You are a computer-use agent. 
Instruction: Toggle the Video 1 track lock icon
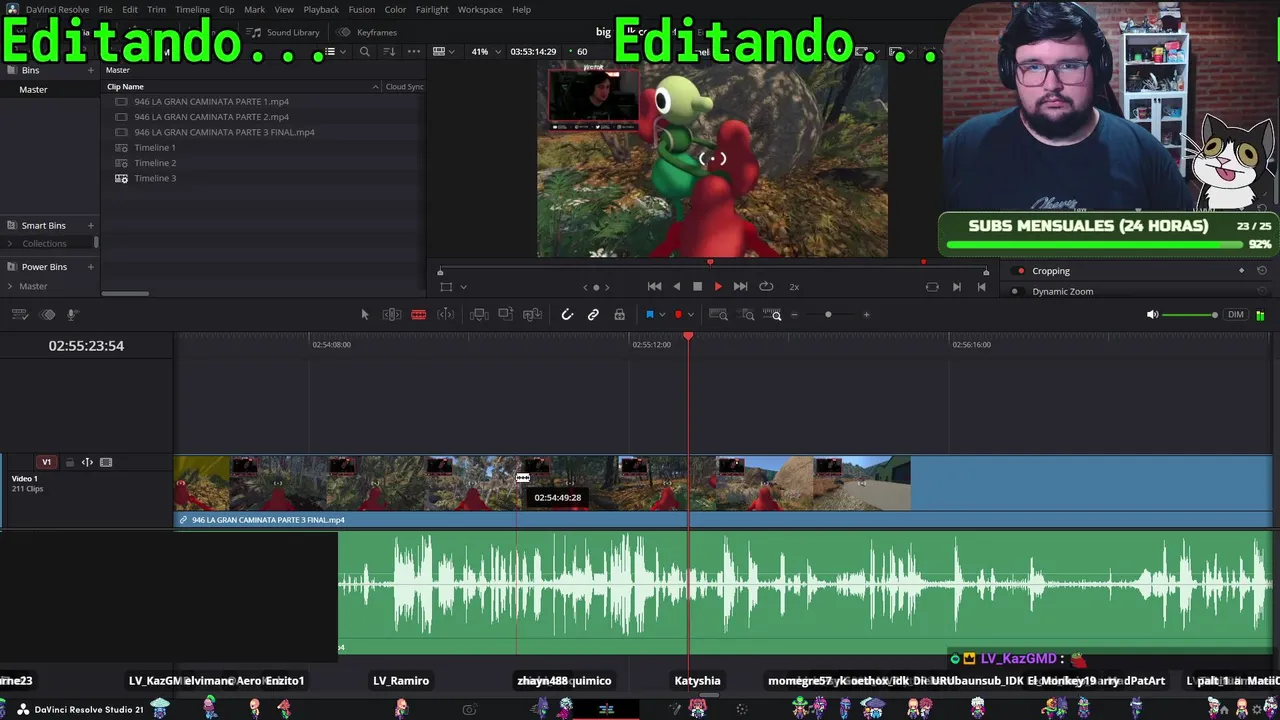click(69, 463)
